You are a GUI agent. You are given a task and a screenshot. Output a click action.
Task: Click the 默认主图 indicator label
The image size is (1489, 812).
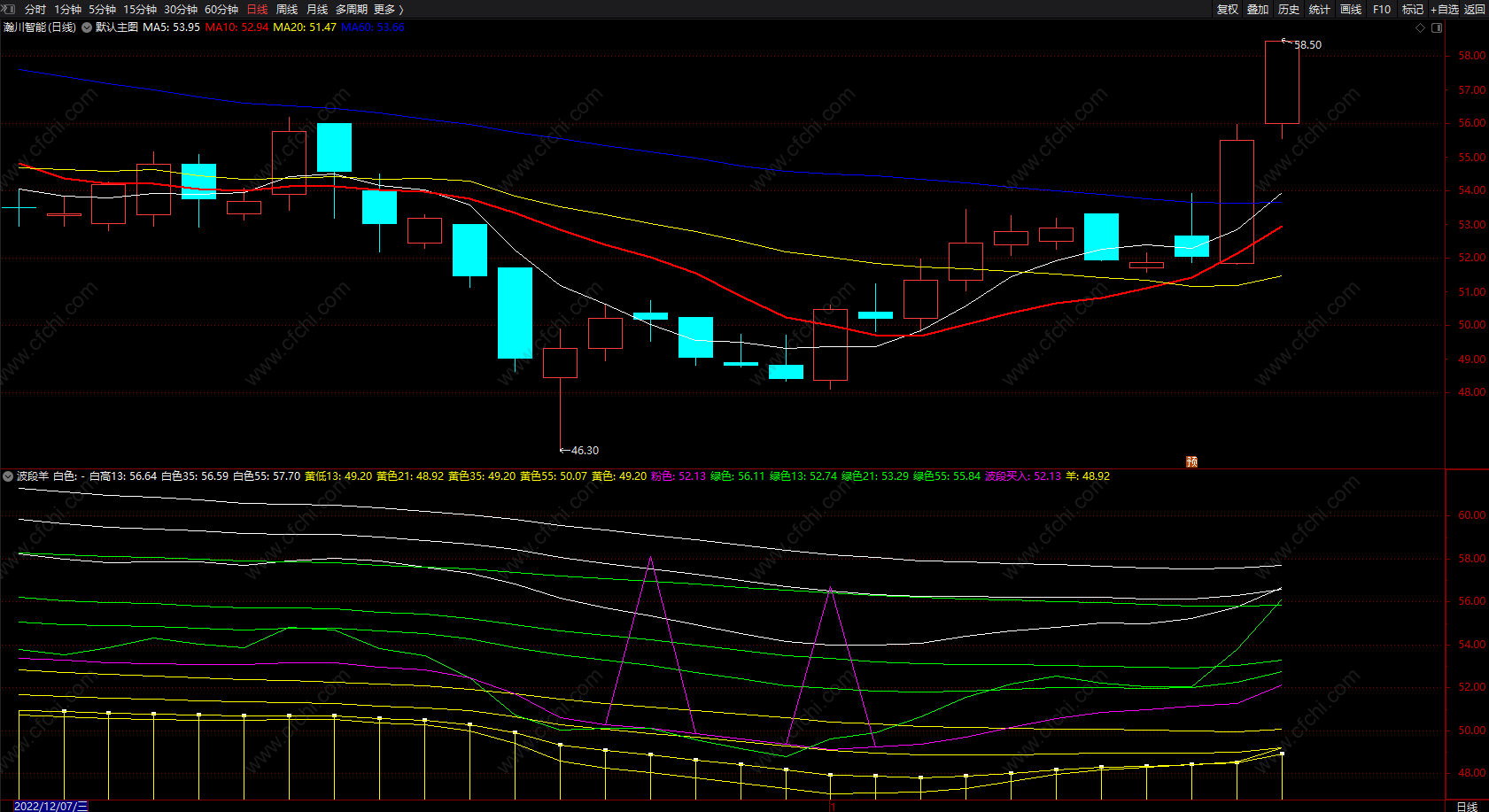117,27
